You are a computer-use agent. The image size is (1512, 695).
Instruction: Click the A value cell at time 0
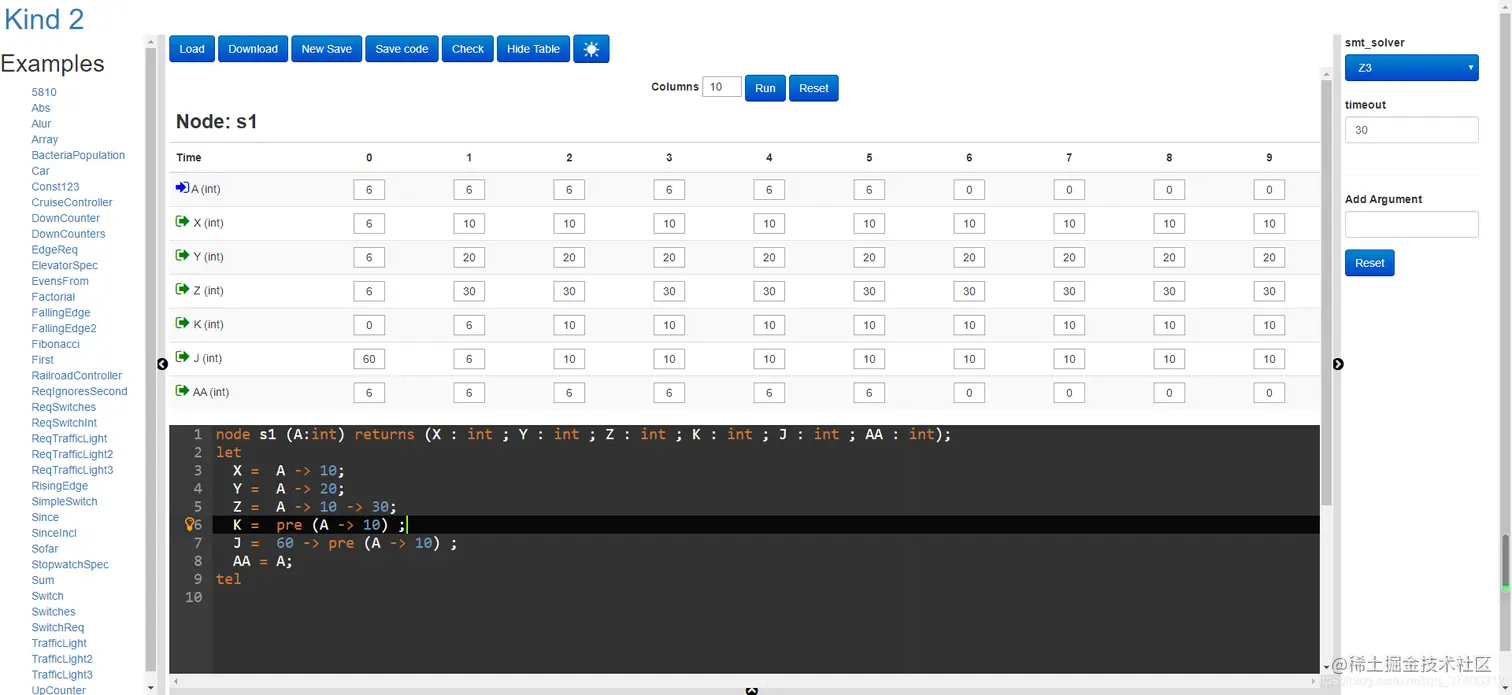coord(369,190)
